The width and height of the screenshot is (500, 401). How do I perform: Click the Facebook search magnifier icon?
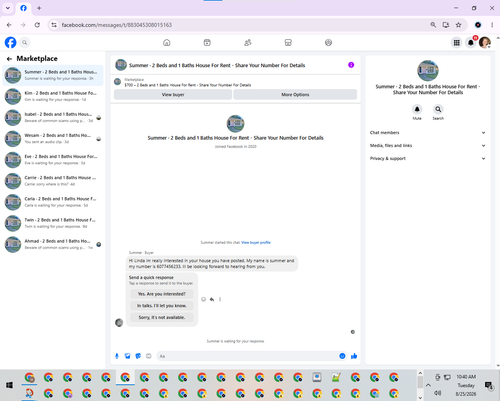[25, 42]
